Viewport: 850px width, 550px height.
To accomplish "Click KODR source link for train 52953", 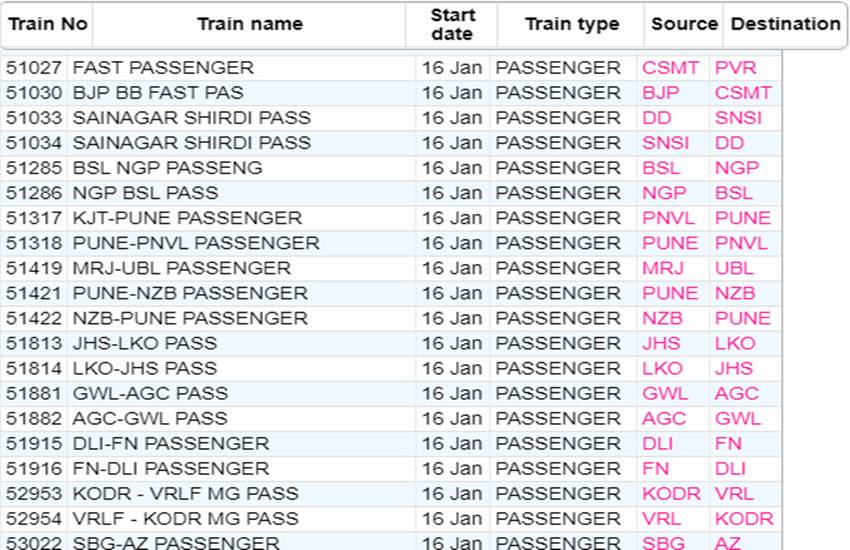I will [671, 494].
